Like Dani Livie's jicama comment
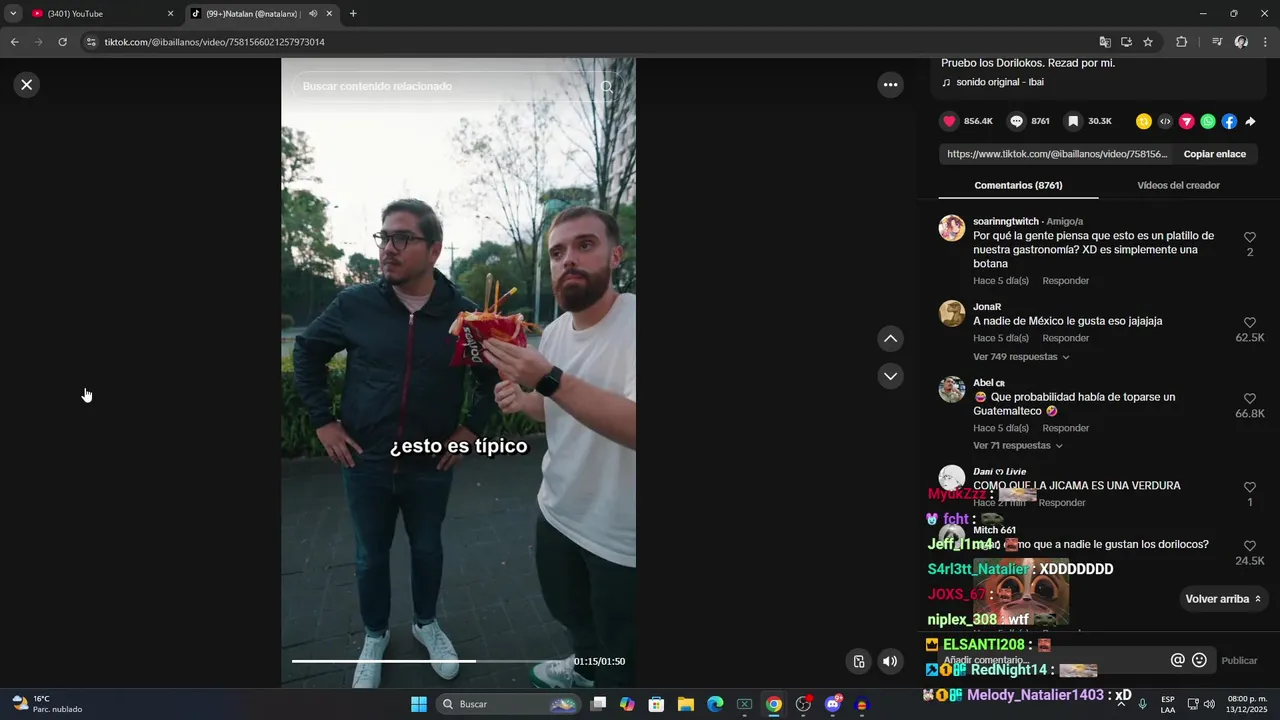1280x720 pixels. 1250,487
